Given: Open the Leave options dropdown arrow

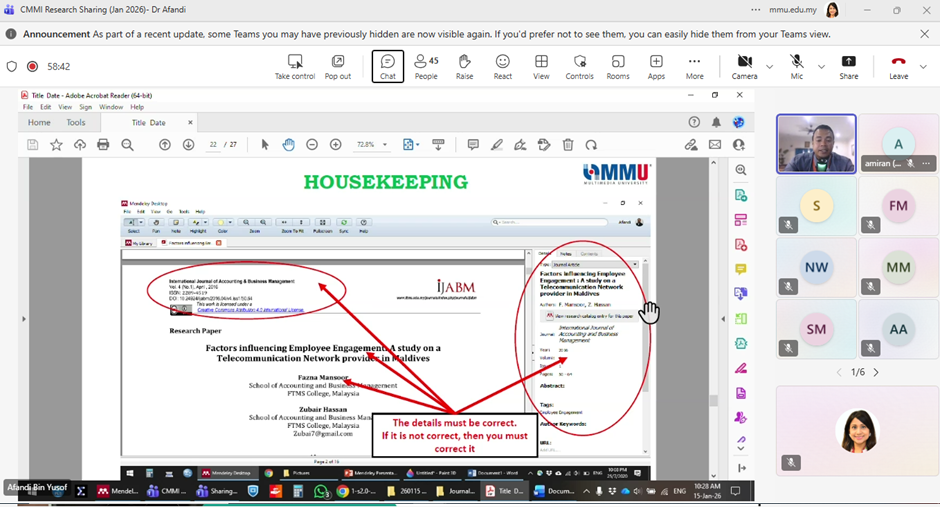Looking at the screenshot, I should coord(923,67).
